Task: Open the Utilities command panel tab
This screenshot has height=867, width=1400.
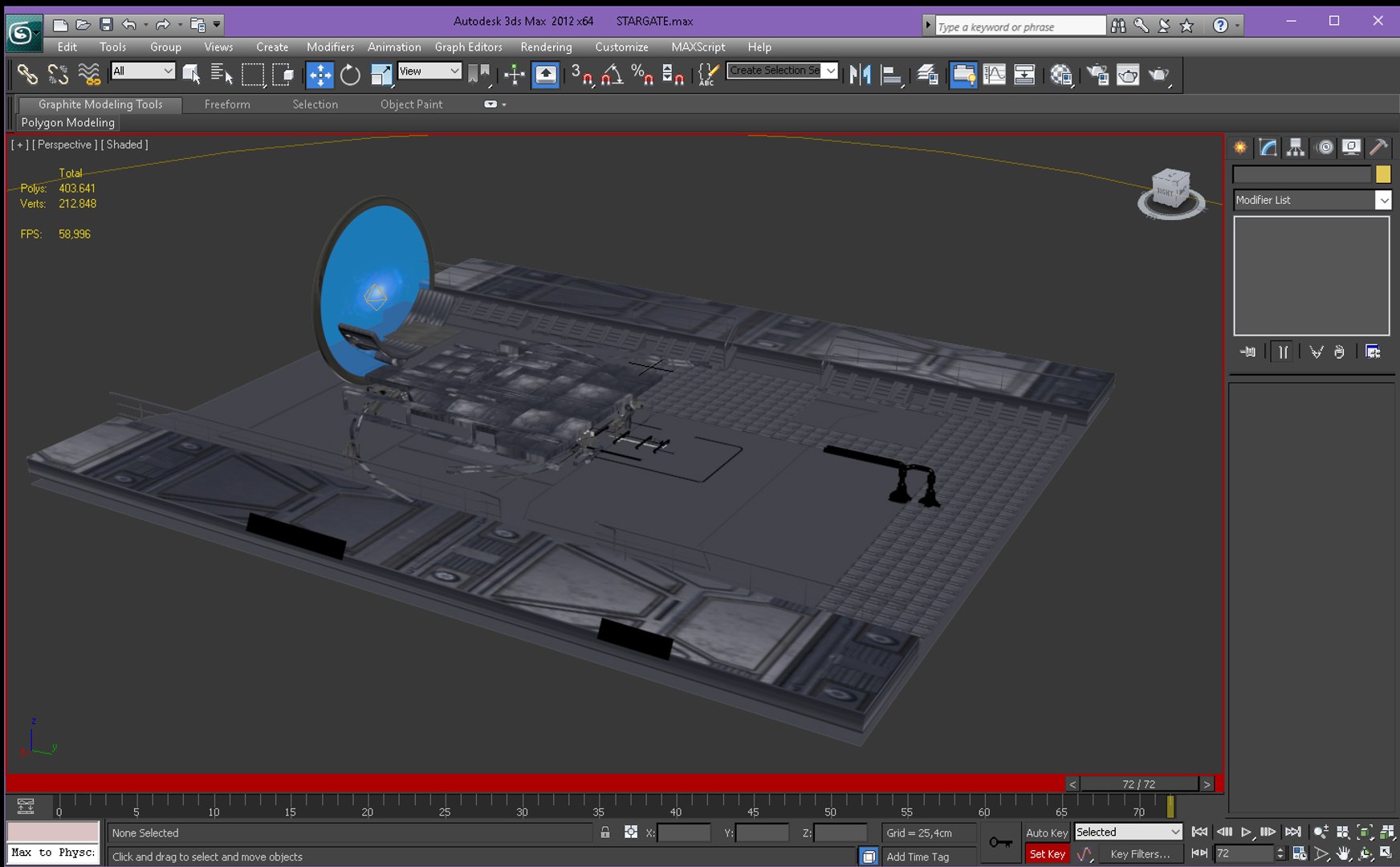Action: [x=1378, y=148]
